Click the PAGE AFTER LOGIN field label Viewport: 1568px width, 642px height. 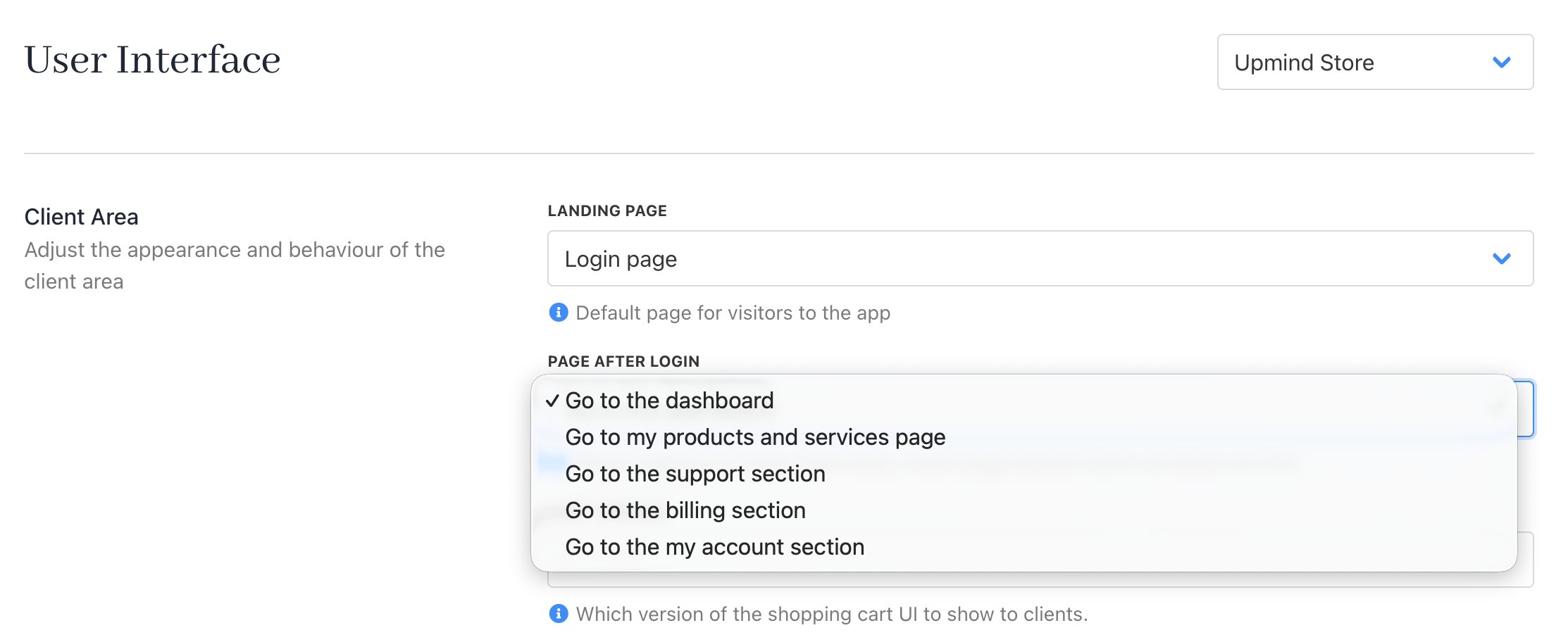[623, 361]
